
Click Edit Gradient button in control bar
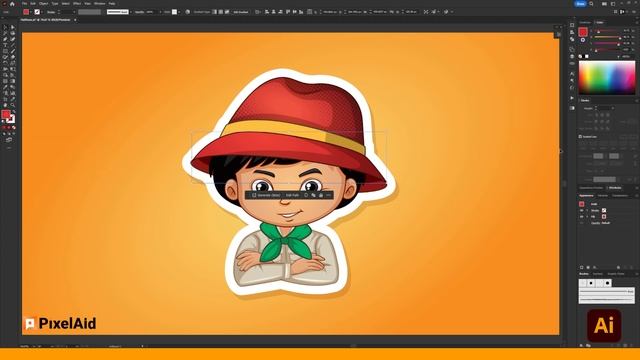(x=241, y=12)
